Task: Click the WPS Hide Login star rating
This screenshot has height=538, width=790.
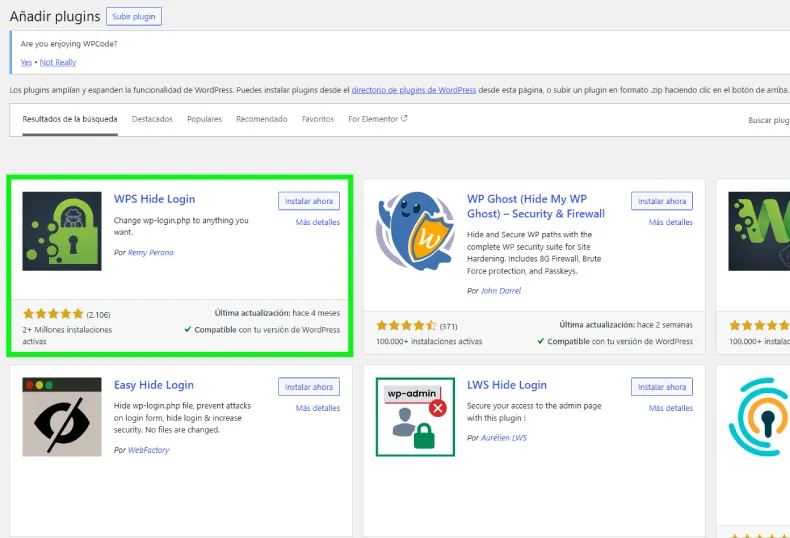Action: coord(53,313)
